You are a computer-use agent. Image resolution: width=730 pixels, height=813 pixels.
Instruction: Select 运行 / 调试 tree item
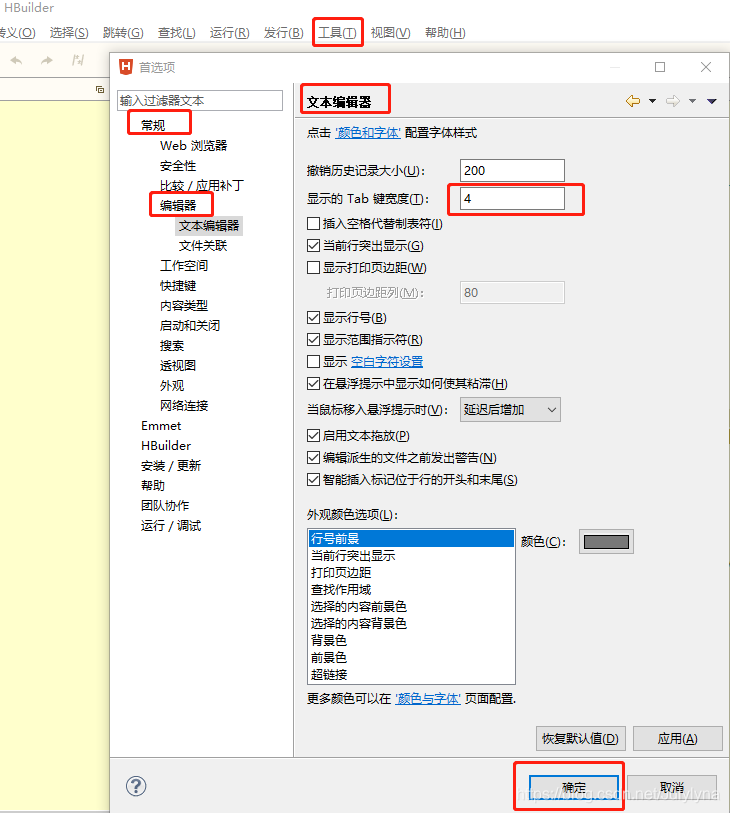pyautogui.click(x=171, y=526)
